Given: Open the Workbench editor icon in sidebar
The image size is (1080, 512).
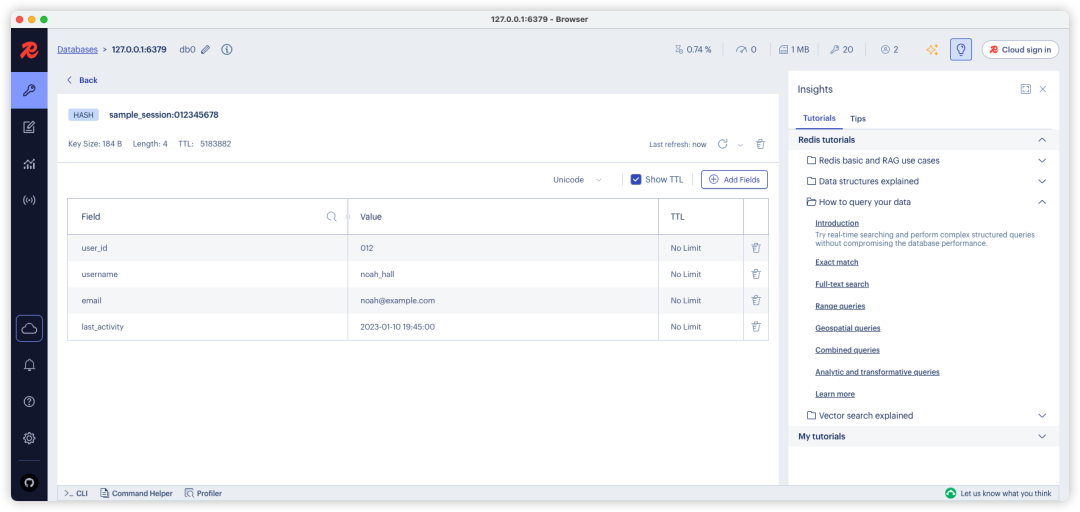Looking at the screenshot, I should click(29, 127).
